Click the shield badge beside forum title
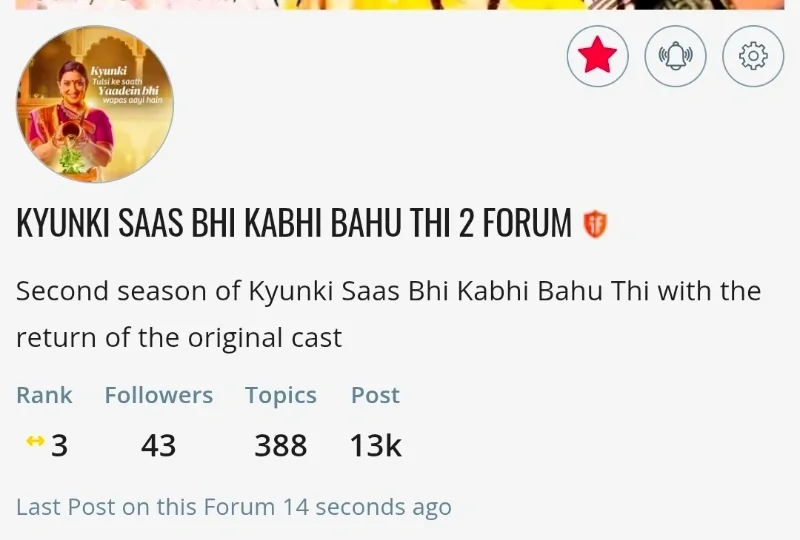Viewport: 800px width, 540px height. pos(595,225)
